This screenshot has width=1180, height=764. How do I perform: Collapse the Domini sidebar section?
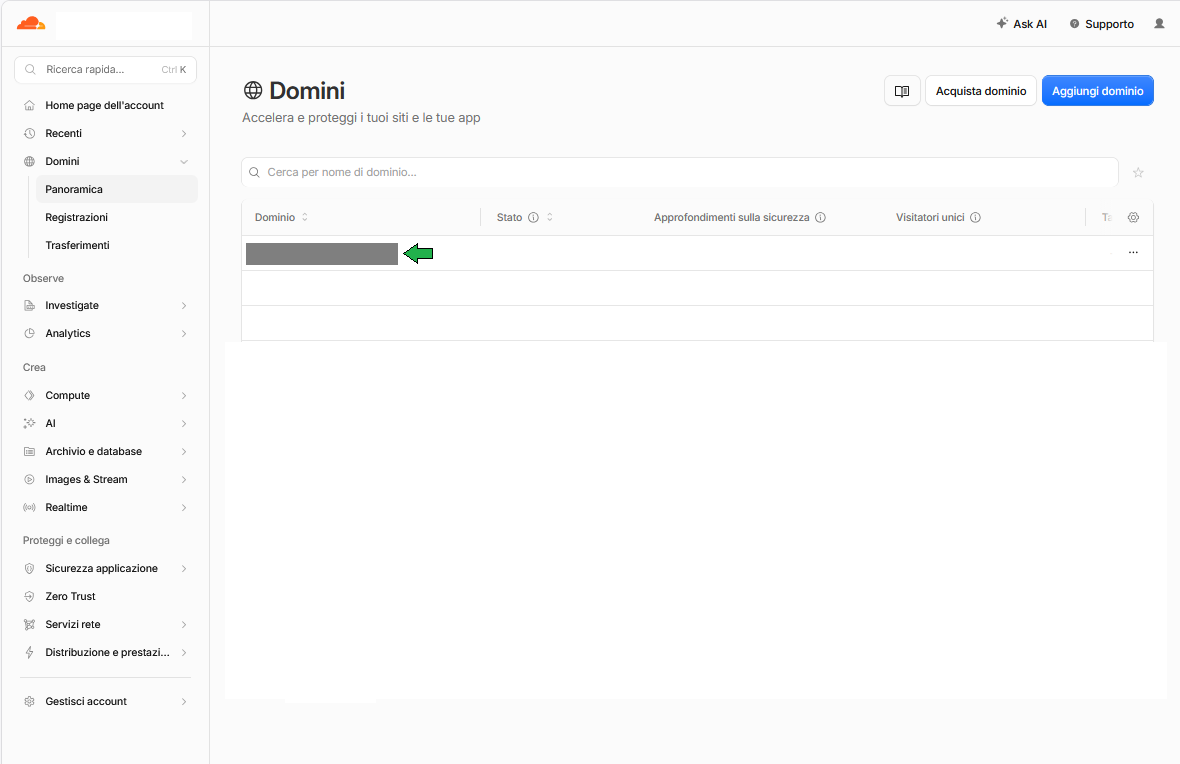pos(184,161)
